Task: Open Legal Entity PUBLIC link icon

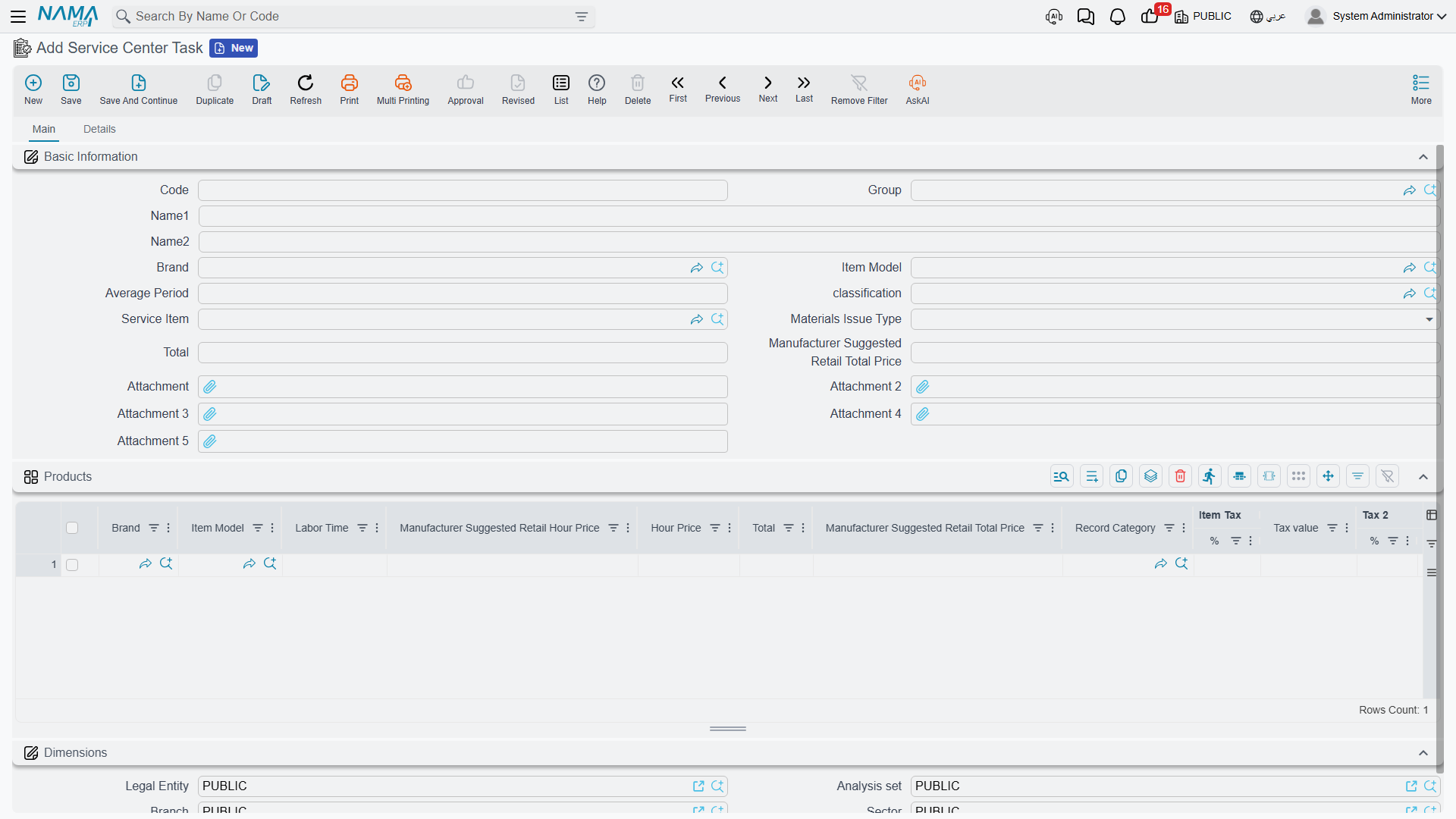Action: pyautogui.click(x=698, y=786)
